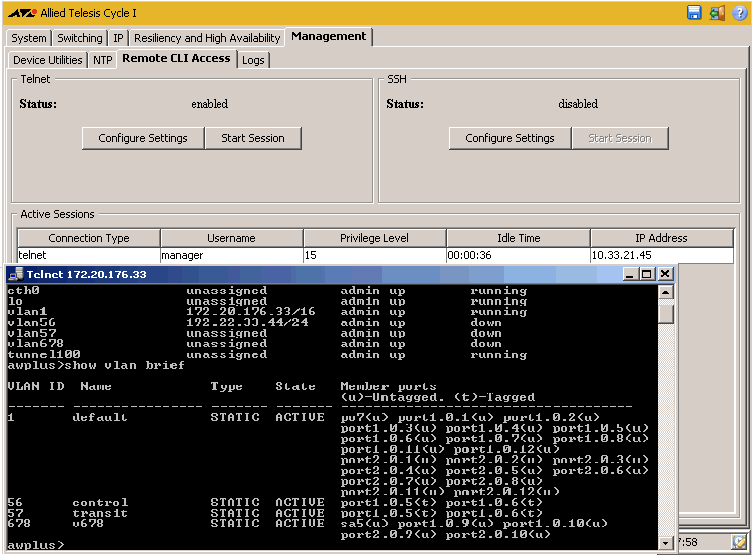The height and width of the screenshot is (555, 752).
Task: Click IP address 10.33.21.45 cell
Action: [661, 255]
